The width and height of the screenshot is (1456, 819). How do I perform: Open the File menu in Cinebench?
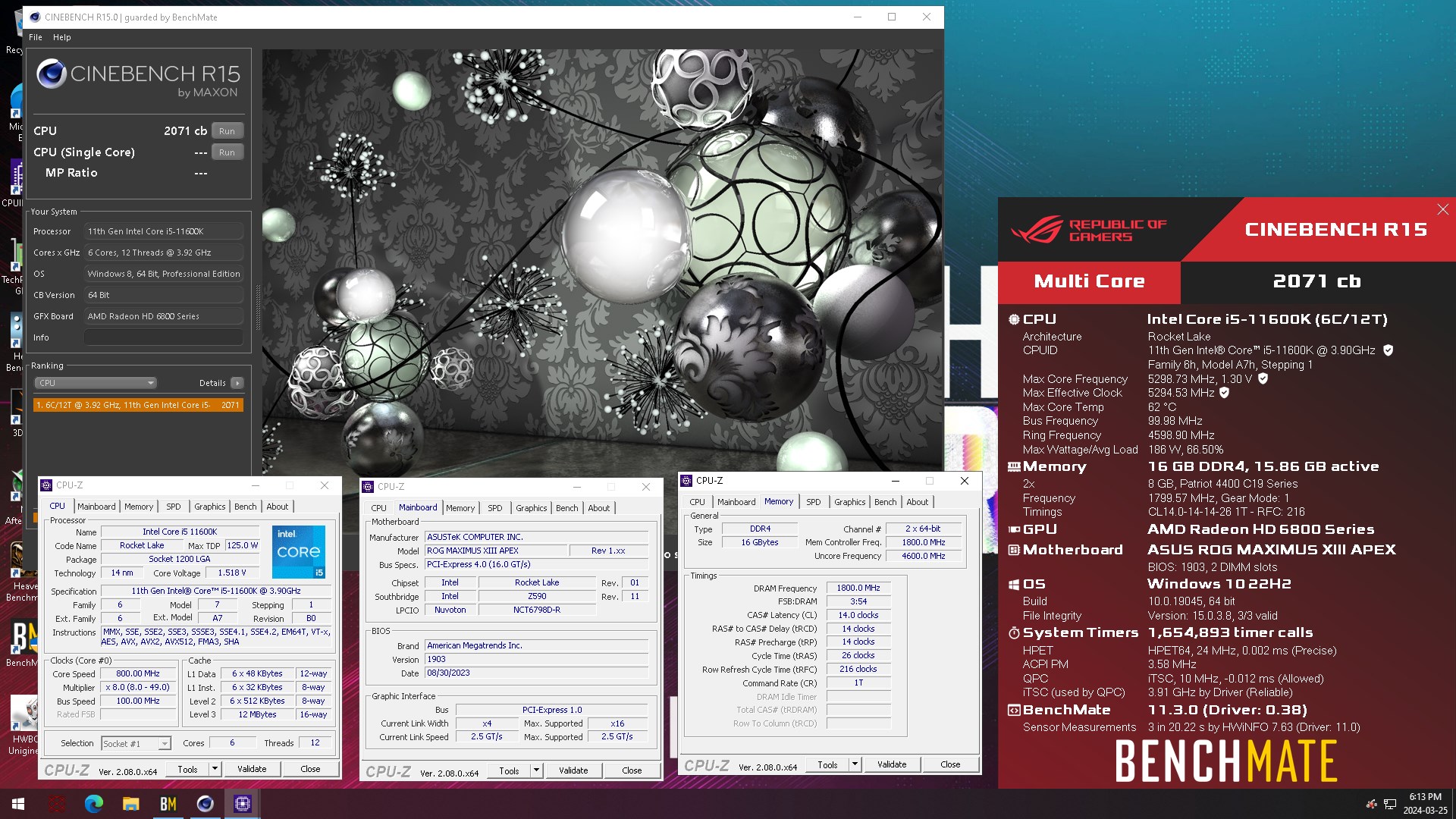point(36,37)
